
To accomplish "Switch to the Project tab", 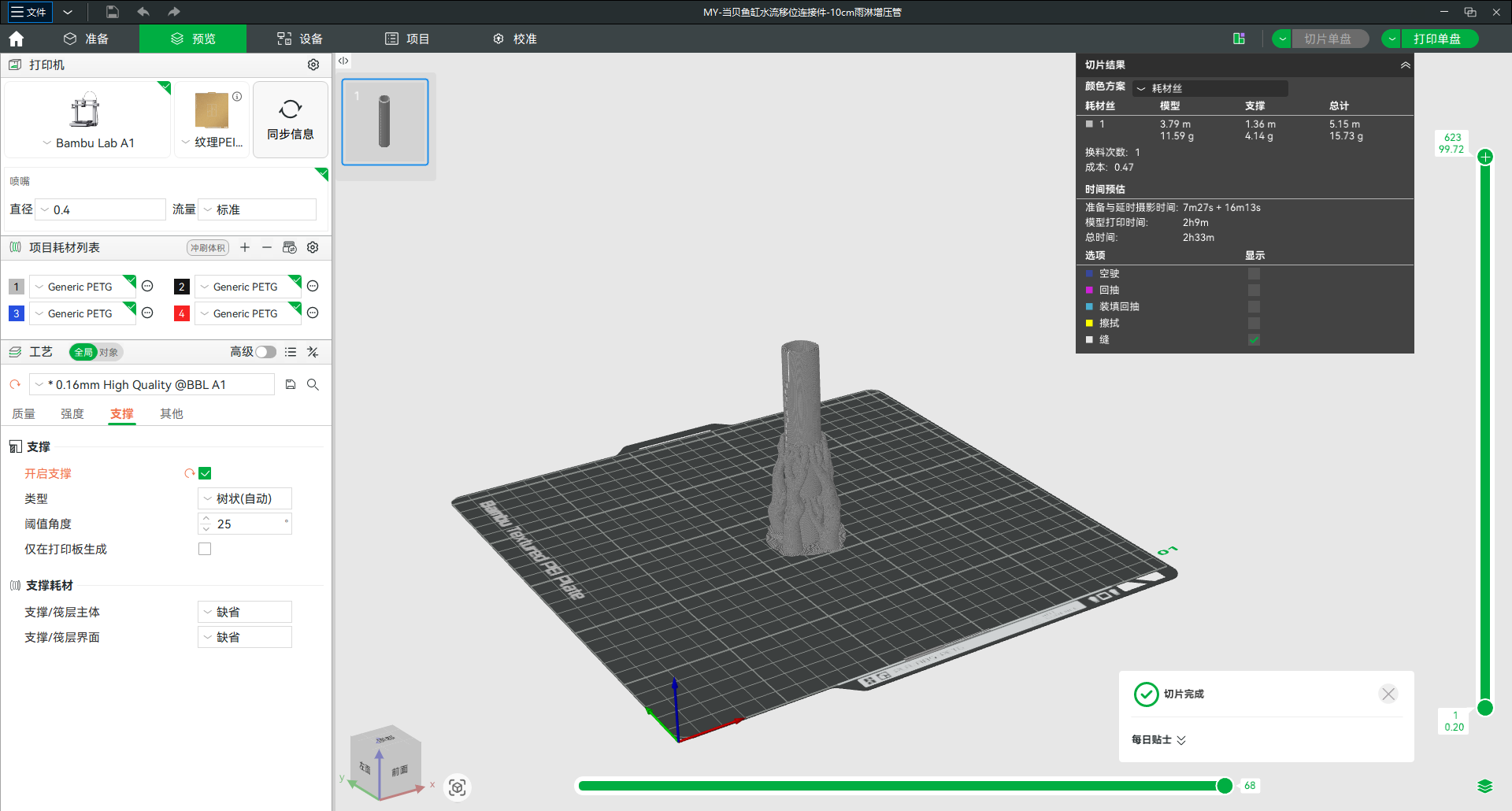I will point(407,39).
